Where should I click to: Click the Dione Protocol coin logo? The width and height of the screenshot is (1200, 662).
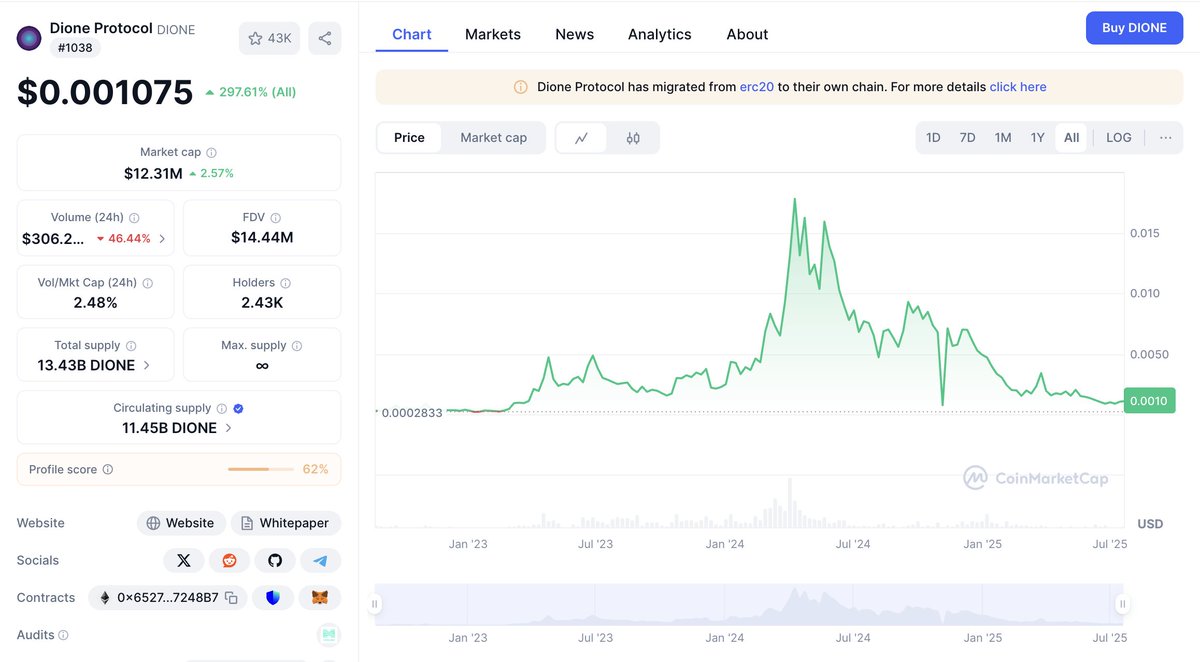click(29, 39)
